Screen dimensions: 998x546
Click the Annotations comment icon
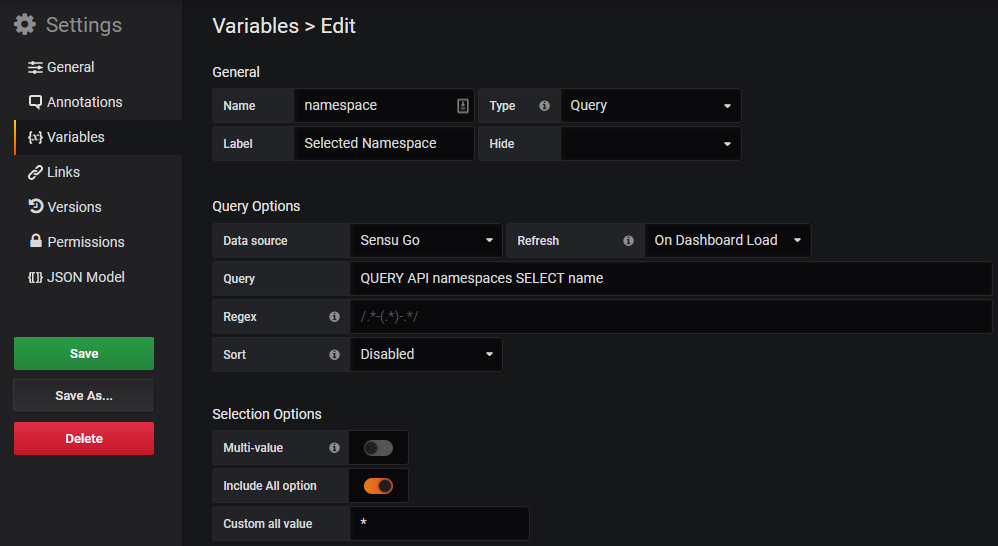tap(35, 102)
